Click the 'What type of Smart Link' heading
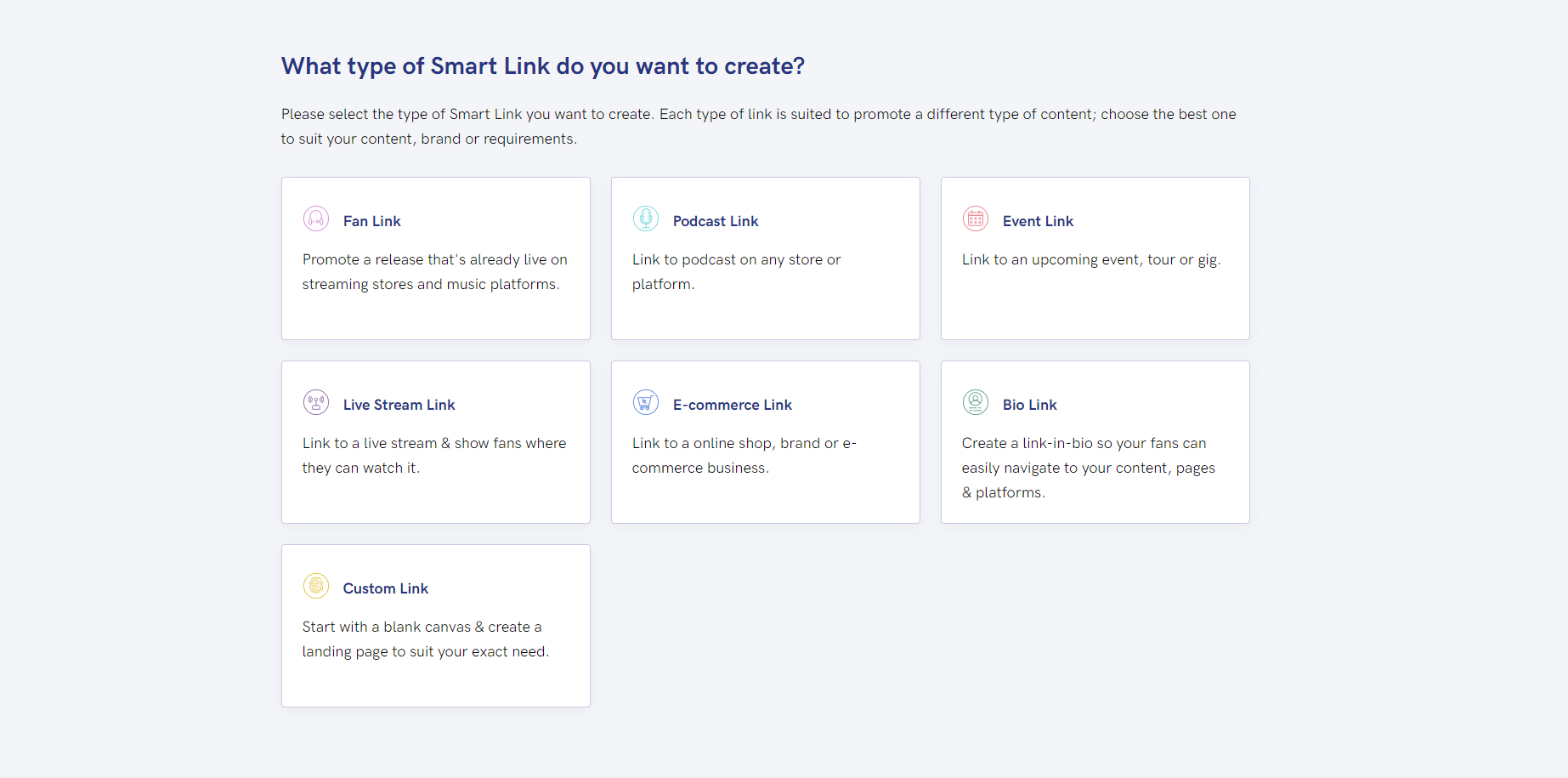The width and height of the screenshot is (1568, 778). pyautogui.click(x=543, y=66)
